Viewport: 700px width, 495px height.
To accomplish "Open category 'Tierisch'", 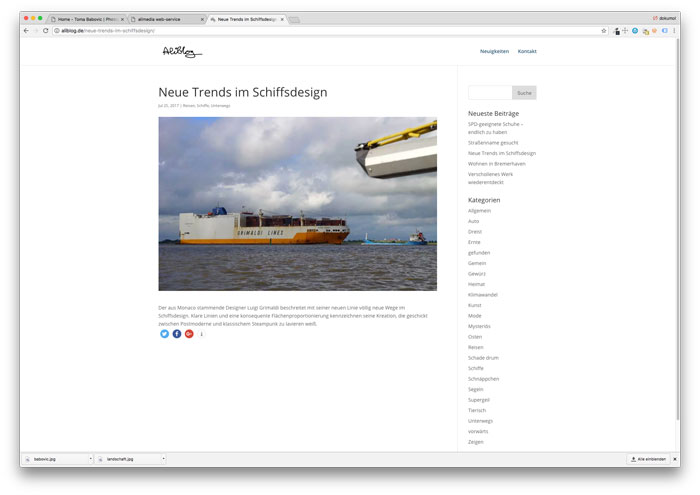I will 477,410.
